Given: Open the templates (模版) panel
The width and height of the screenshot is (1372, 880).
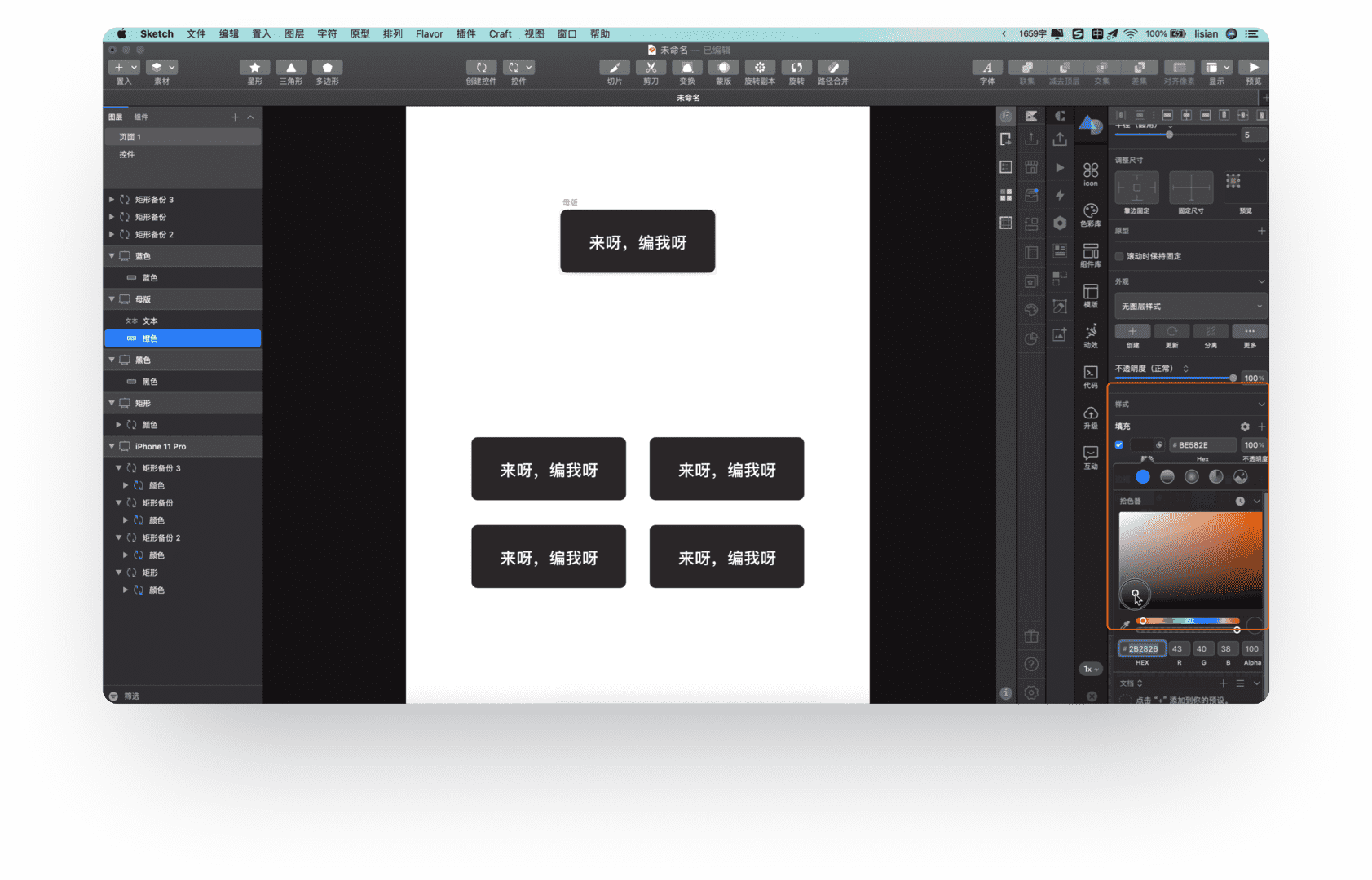Looking at the screenshot, I should (1091, 295).
